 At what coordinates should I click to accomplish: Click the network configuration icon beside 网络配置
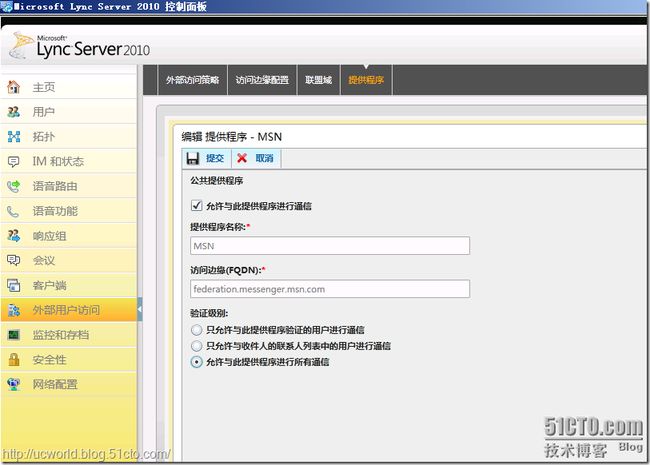(14, 384)
